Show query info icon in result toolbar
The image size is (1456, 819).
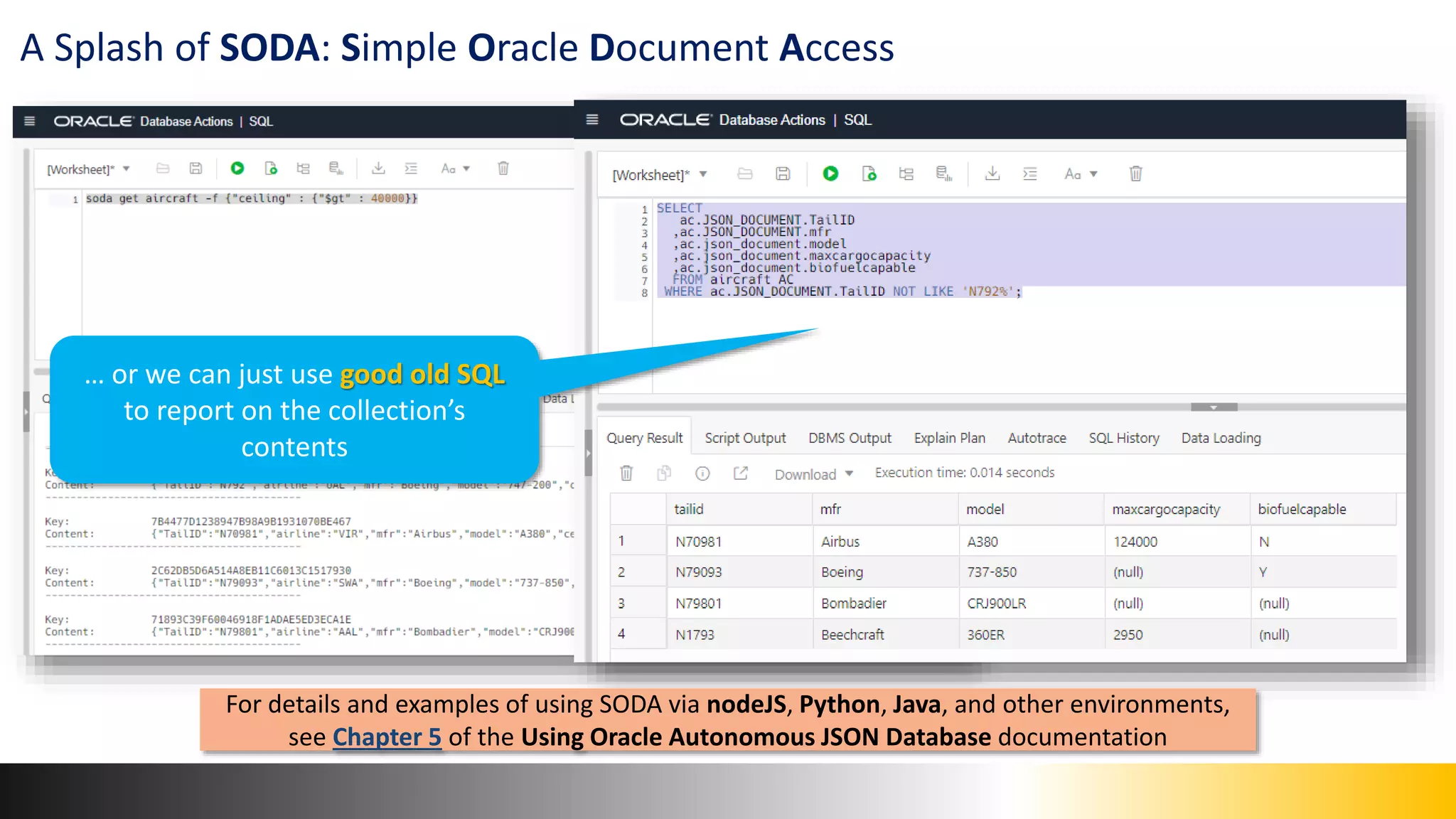click(702, 473)
